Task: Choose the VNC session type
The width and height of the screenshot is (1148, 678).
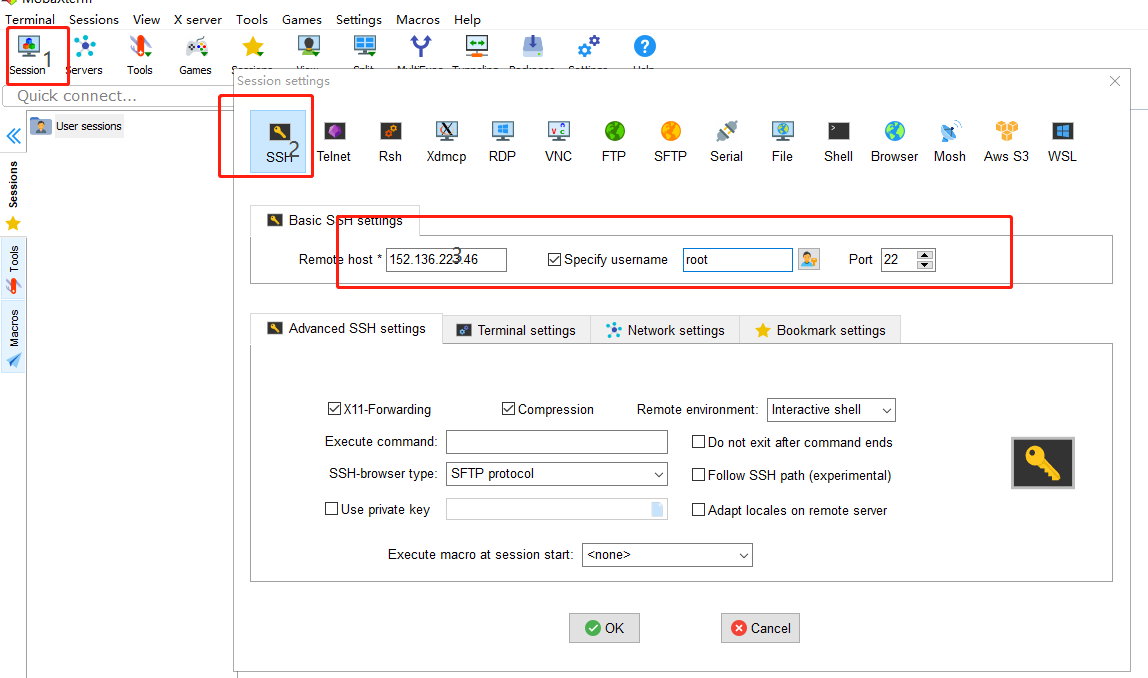Action: (559, 142)
